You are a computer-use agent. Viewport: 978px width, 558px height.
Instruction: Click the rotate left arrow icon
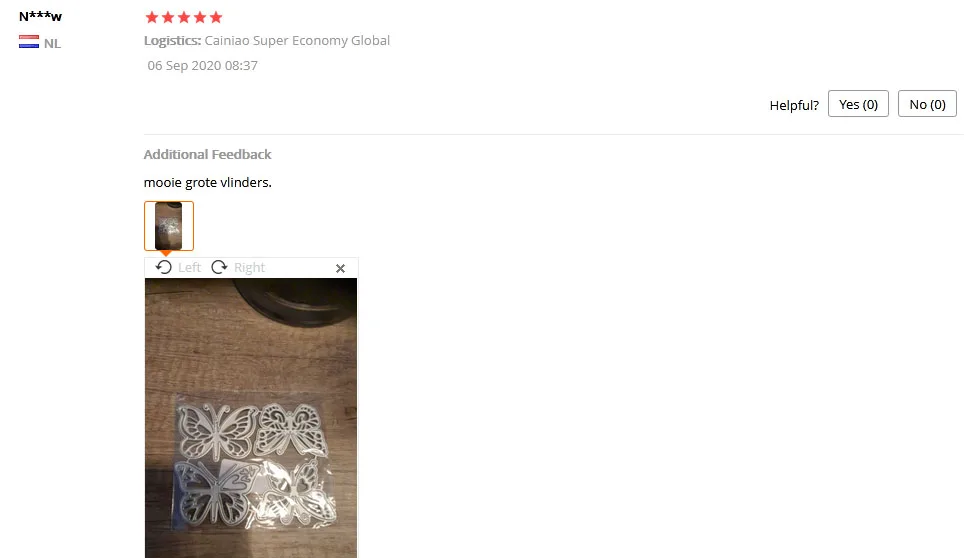coord(163,267)
